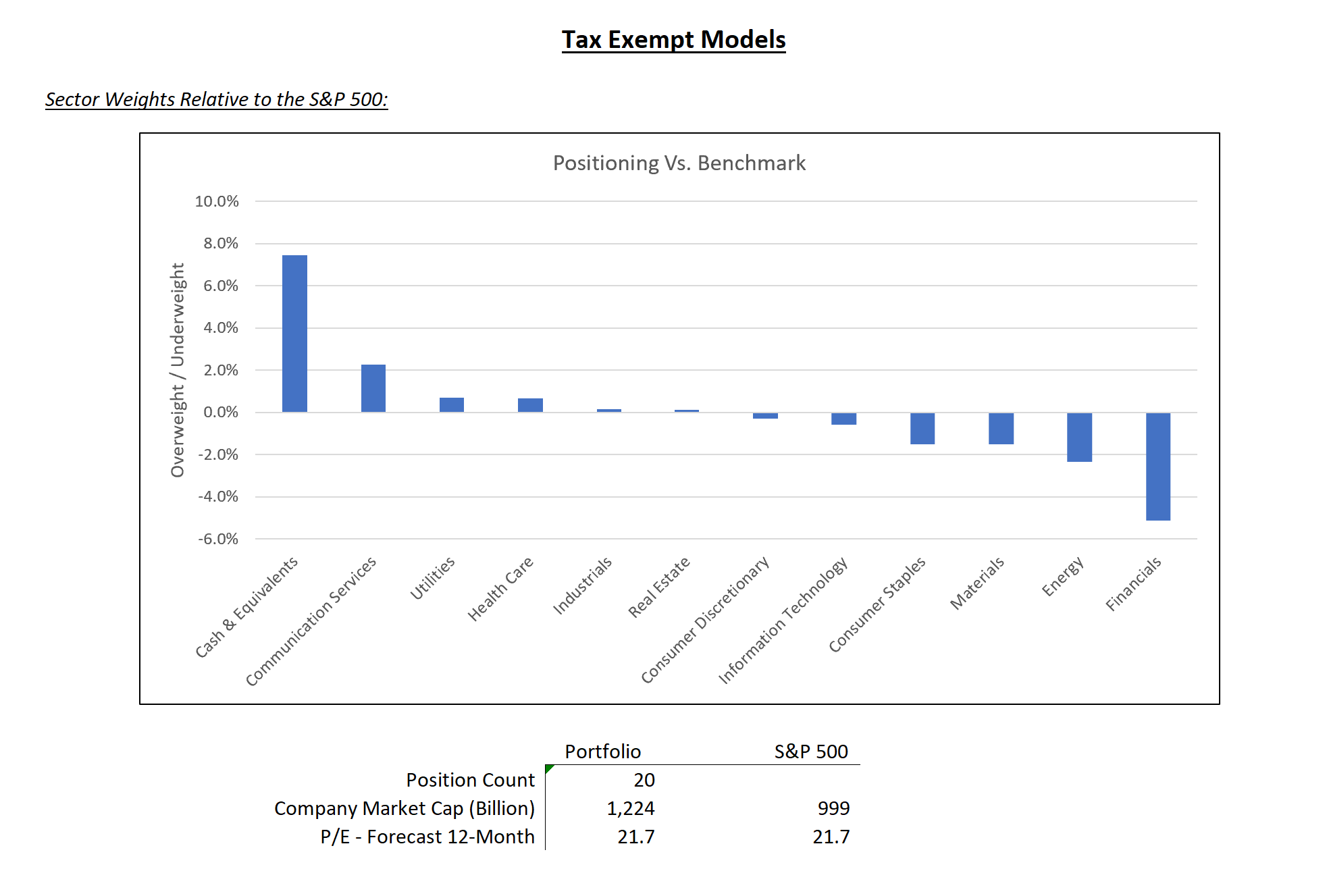This screenshot has width=1327, height=896.
Task: Click the Consumer Staples bar
Action: (x=922, y=428)
